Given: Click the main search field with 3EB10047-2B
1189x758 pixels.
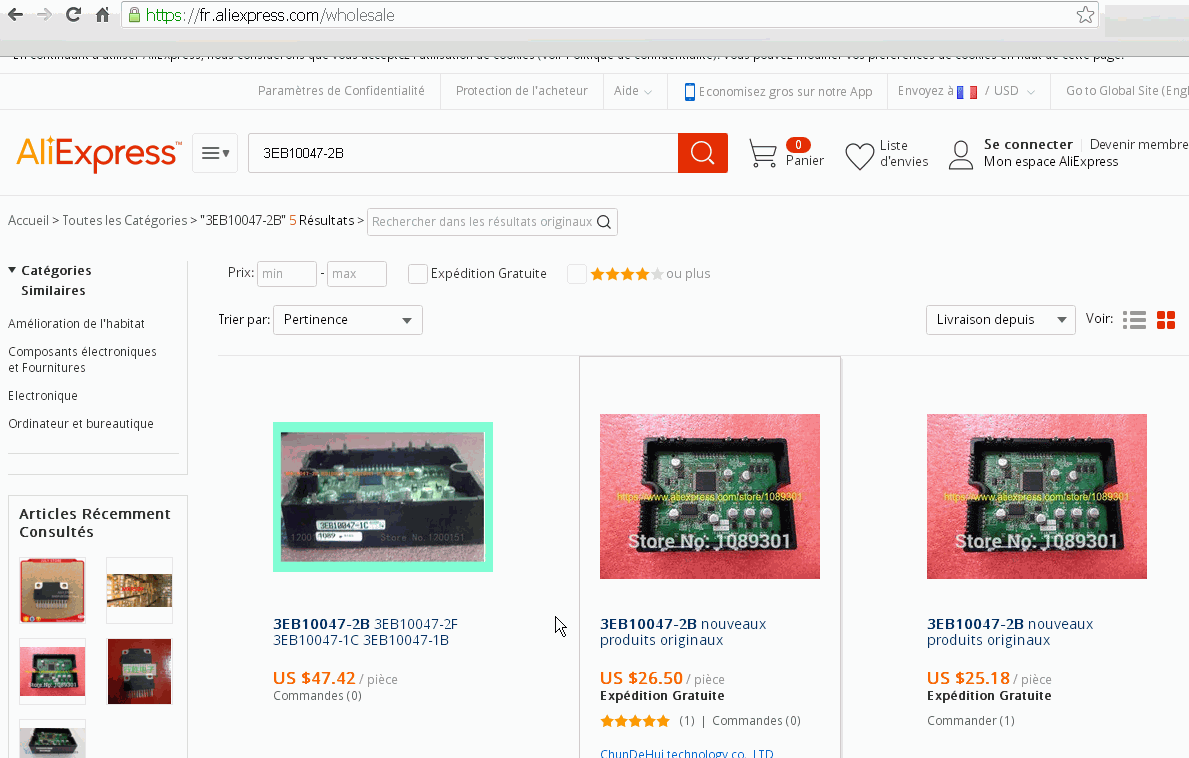Looking at the screenshot, I should (463, 153).
